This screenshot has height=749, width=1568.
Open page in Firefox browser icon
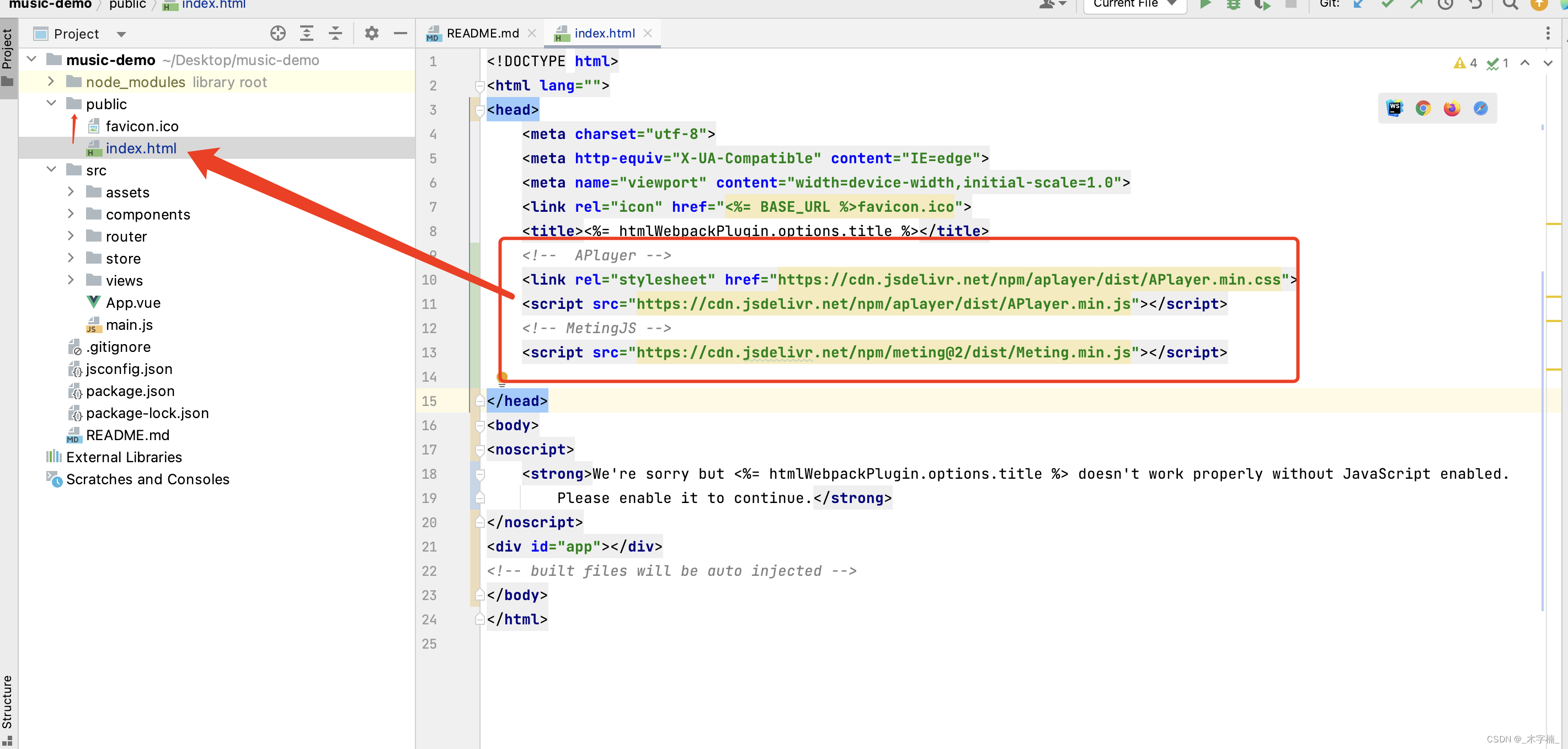(x=1452, y=108)
